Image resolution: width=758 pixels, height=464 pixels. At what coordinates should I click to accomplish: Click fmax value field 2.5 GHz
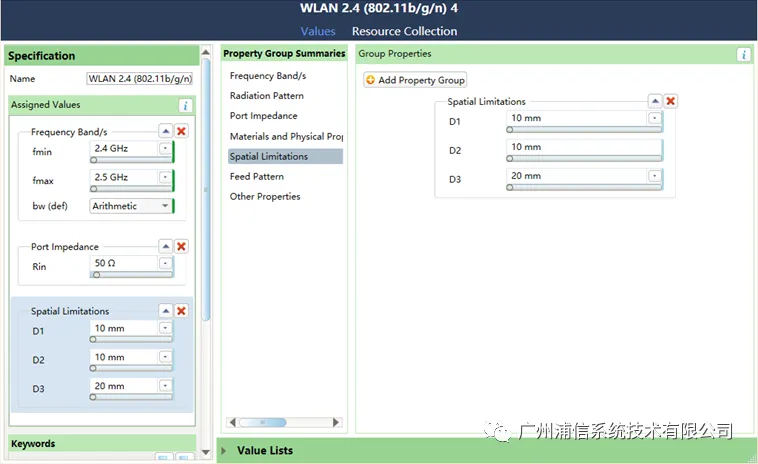[124, 177]
